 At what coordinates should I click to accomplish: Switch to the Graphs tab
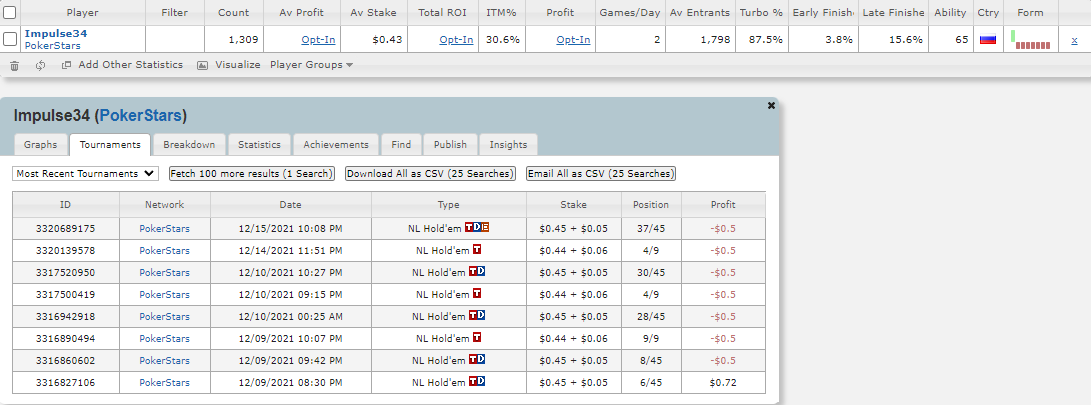[40, 145]
